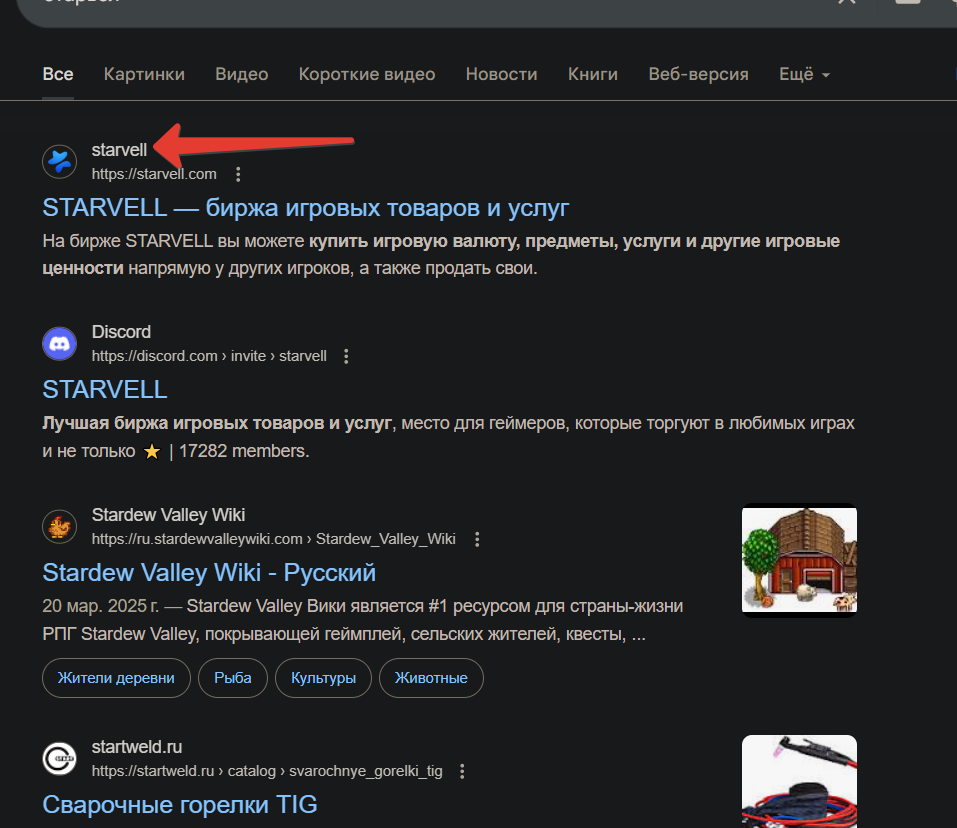Click the starvell site name text

coord(119,150)
